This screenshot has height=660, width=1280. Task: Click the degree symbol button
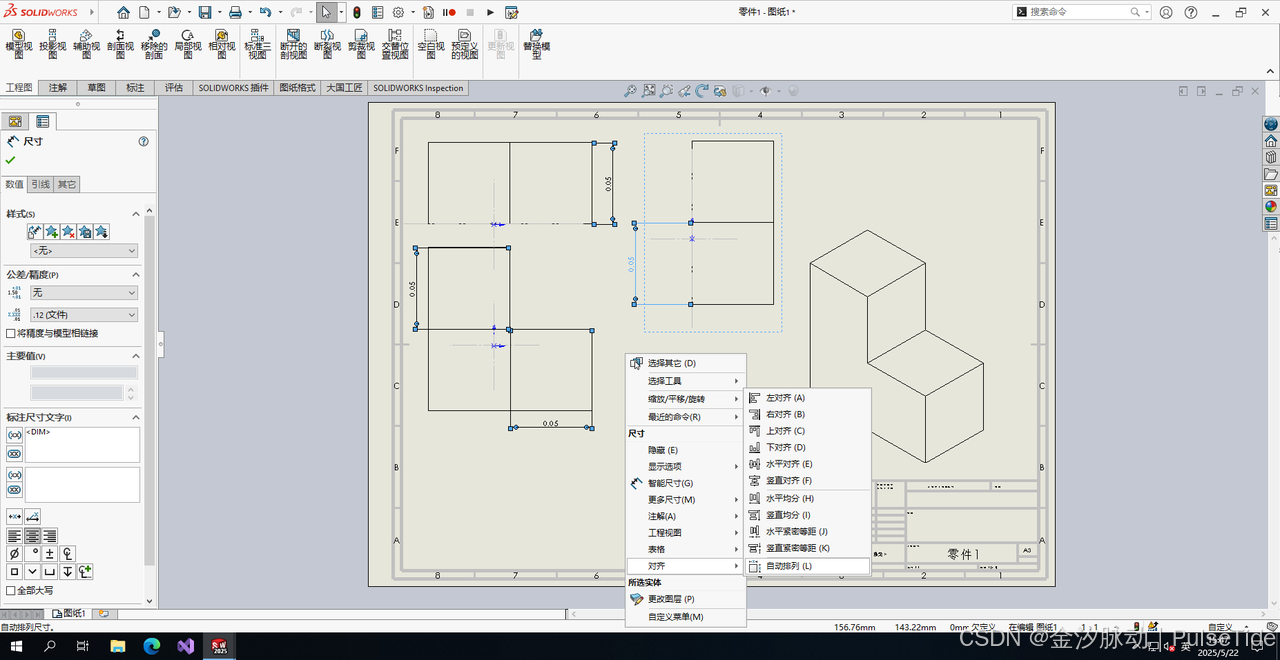tap(32, 553)
